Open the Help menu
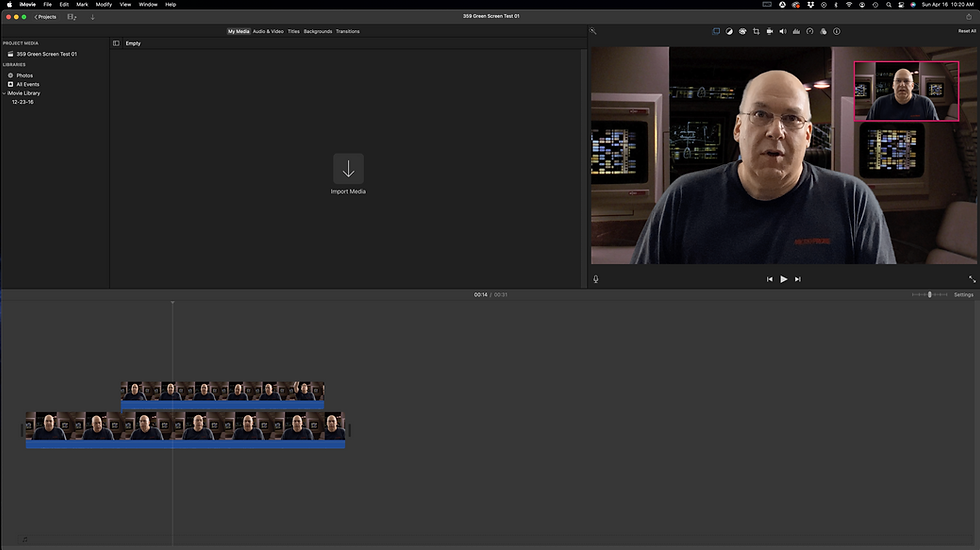The width and height of the screenshot is (980, 550). tap(171, 4)
